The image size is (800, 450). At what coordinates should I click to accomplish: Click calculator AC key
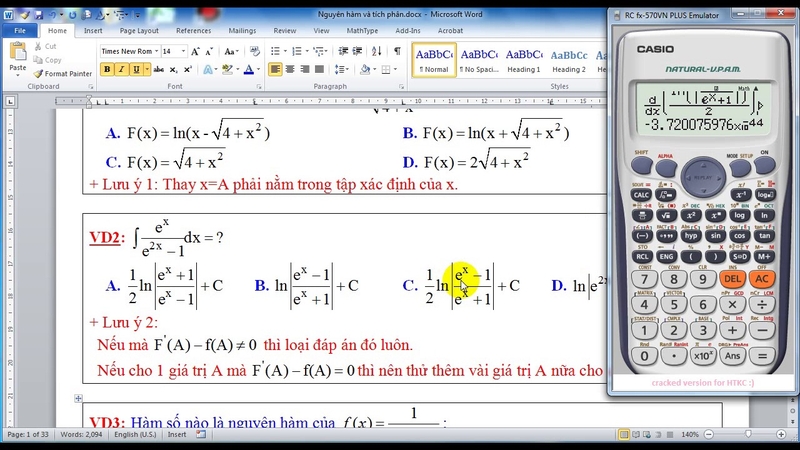[762, 279]
